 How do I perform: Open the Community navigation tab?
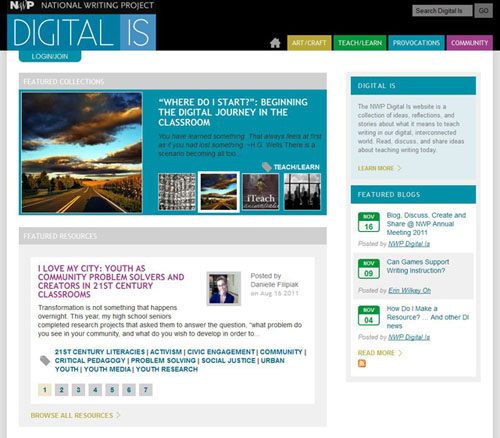pyautogui.click(x=469, y=43)
